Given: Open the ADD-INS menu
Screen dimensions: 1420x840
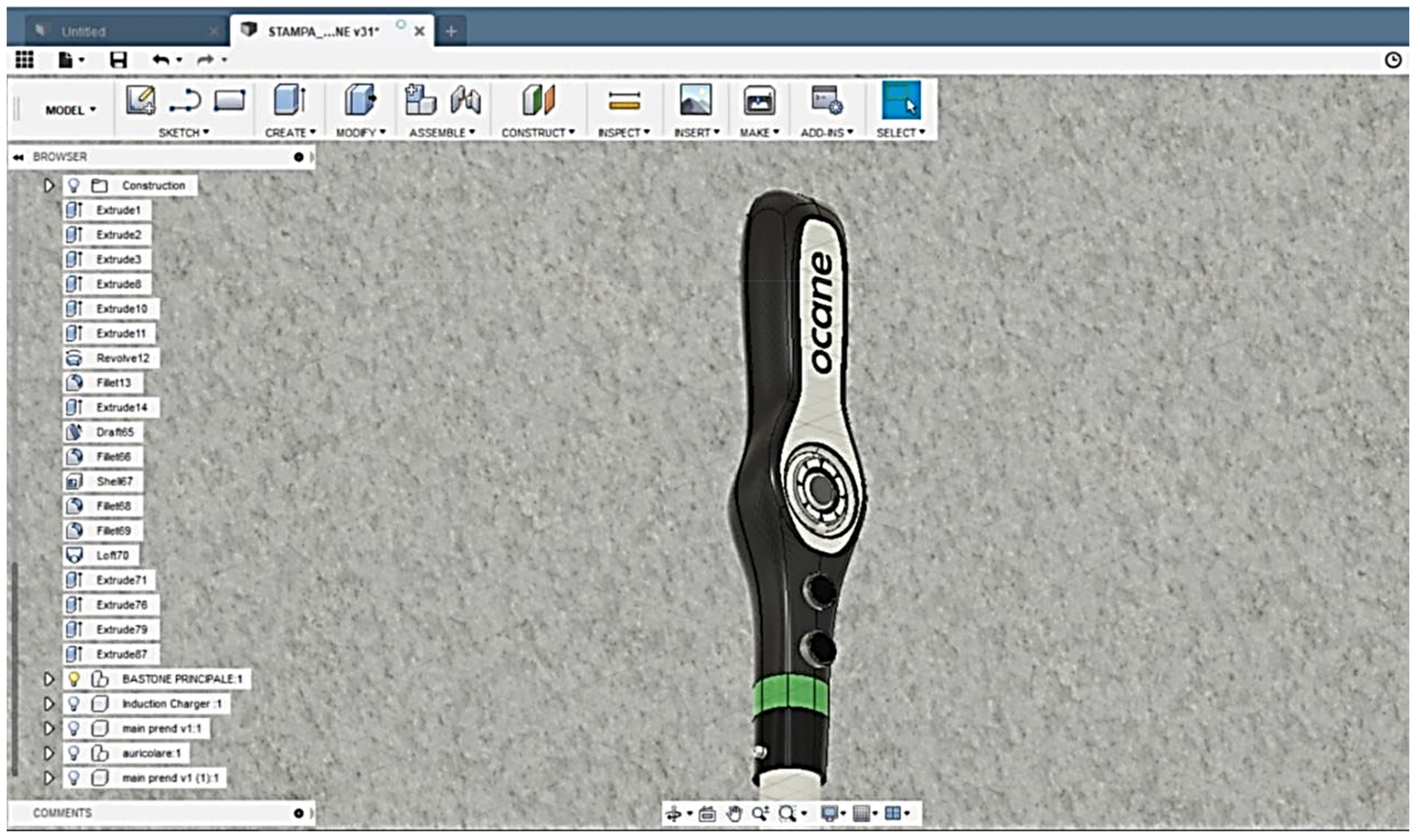Looking at the screenshot, I should coord(827,133).
